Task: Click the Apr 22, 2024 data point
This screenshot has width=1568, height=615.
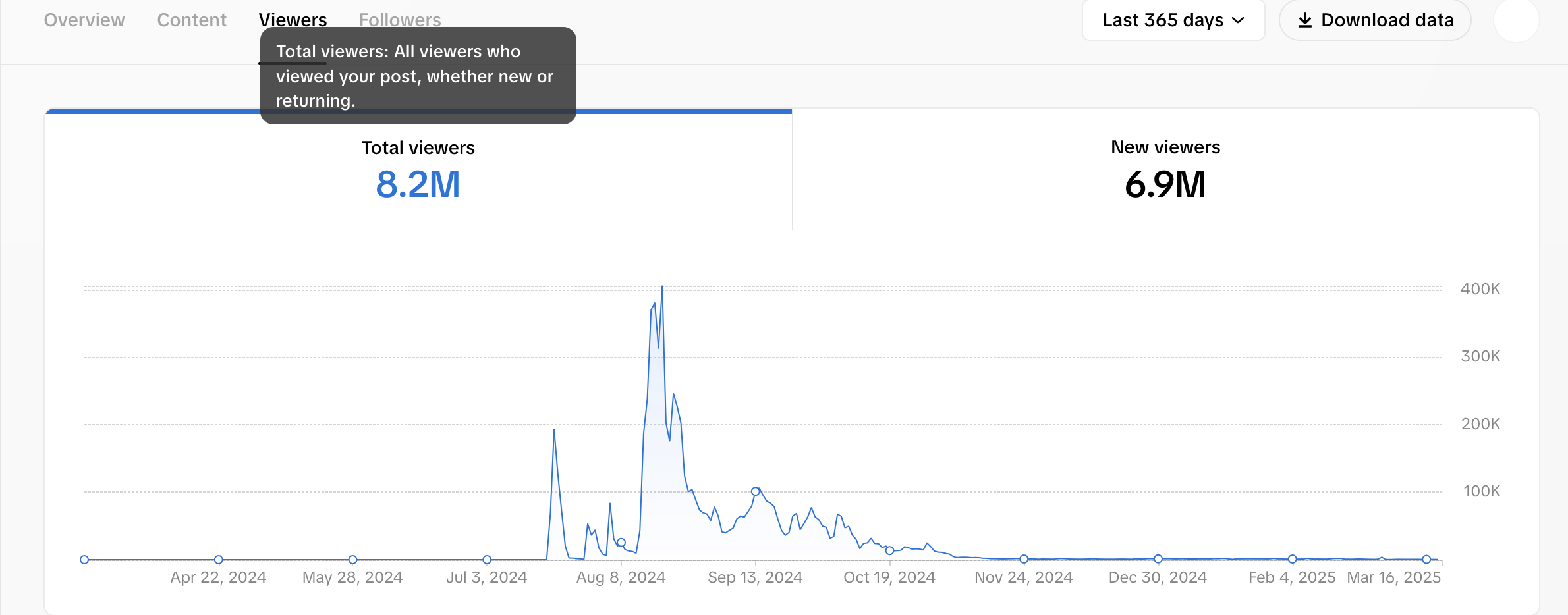Action: click(219, 560)
